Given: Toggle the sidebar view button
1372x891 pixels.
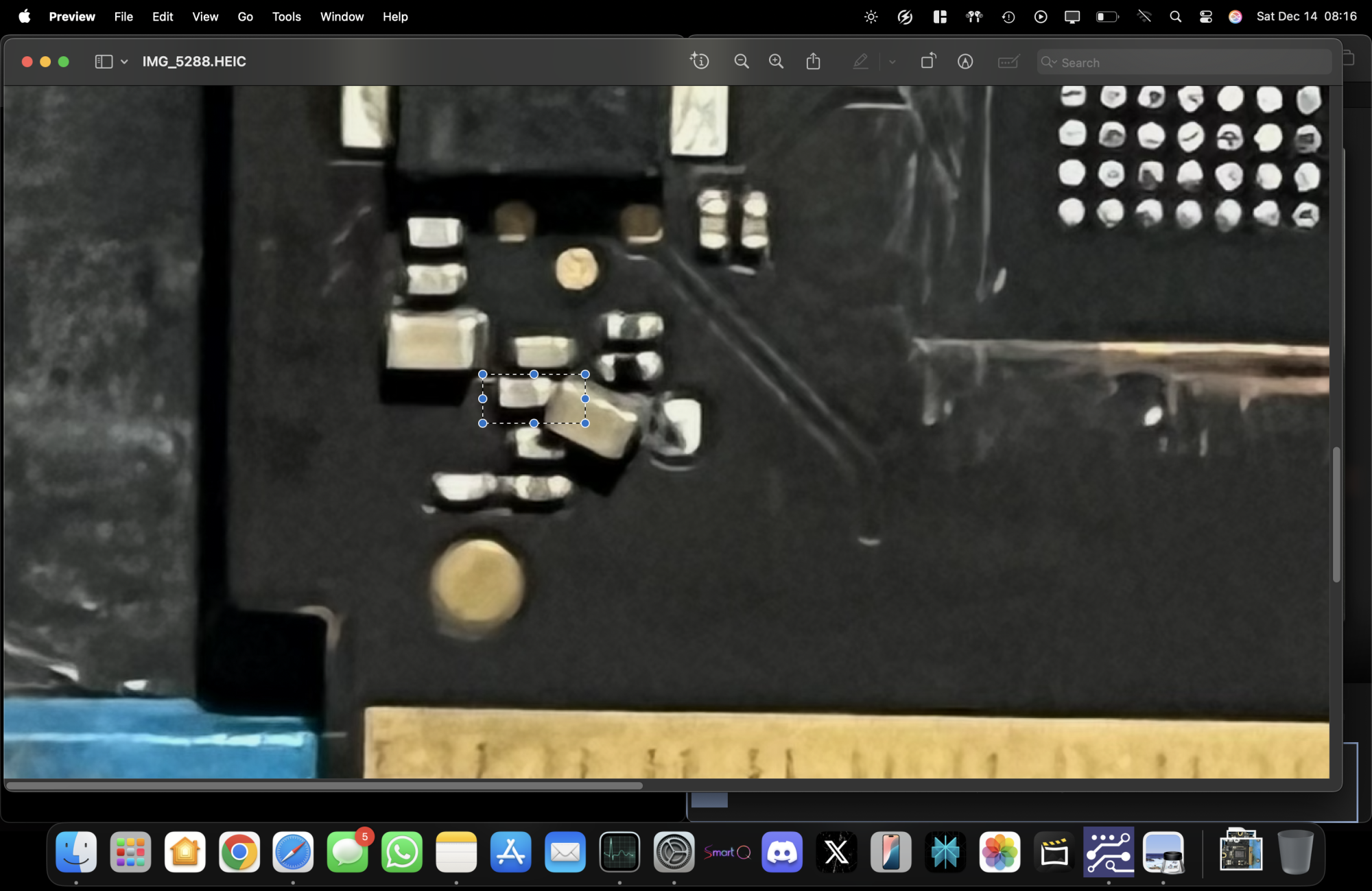Looking at the screenshot, I should [x=104, y=62].
